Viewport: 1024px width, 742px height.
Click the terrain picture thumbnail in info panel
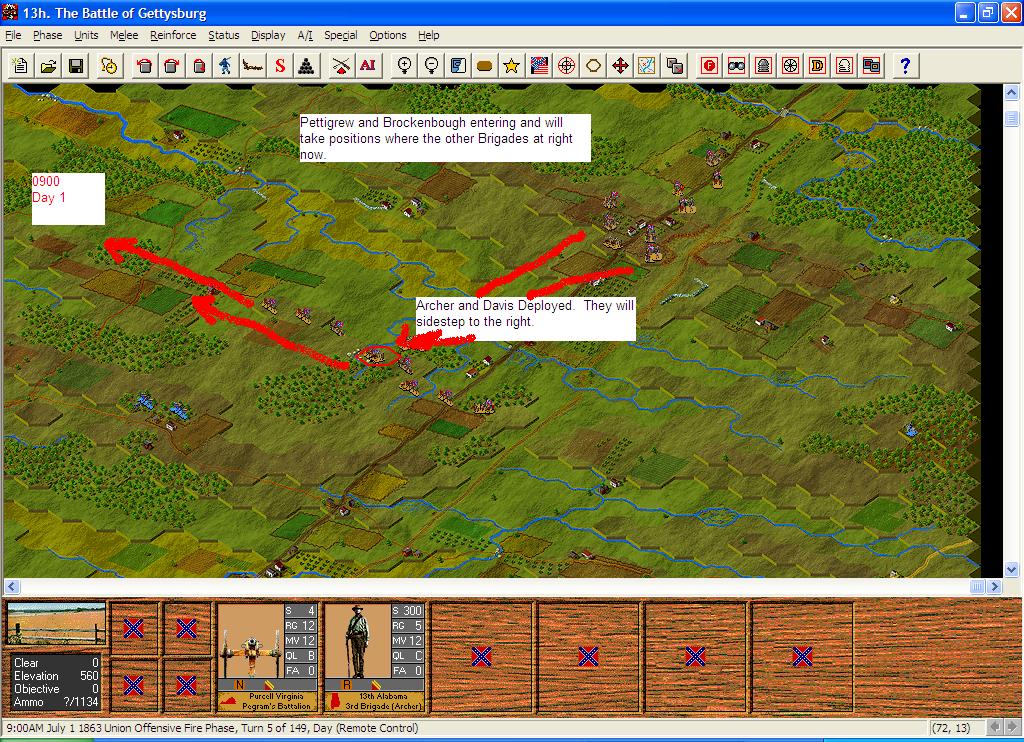coord(56,624)
